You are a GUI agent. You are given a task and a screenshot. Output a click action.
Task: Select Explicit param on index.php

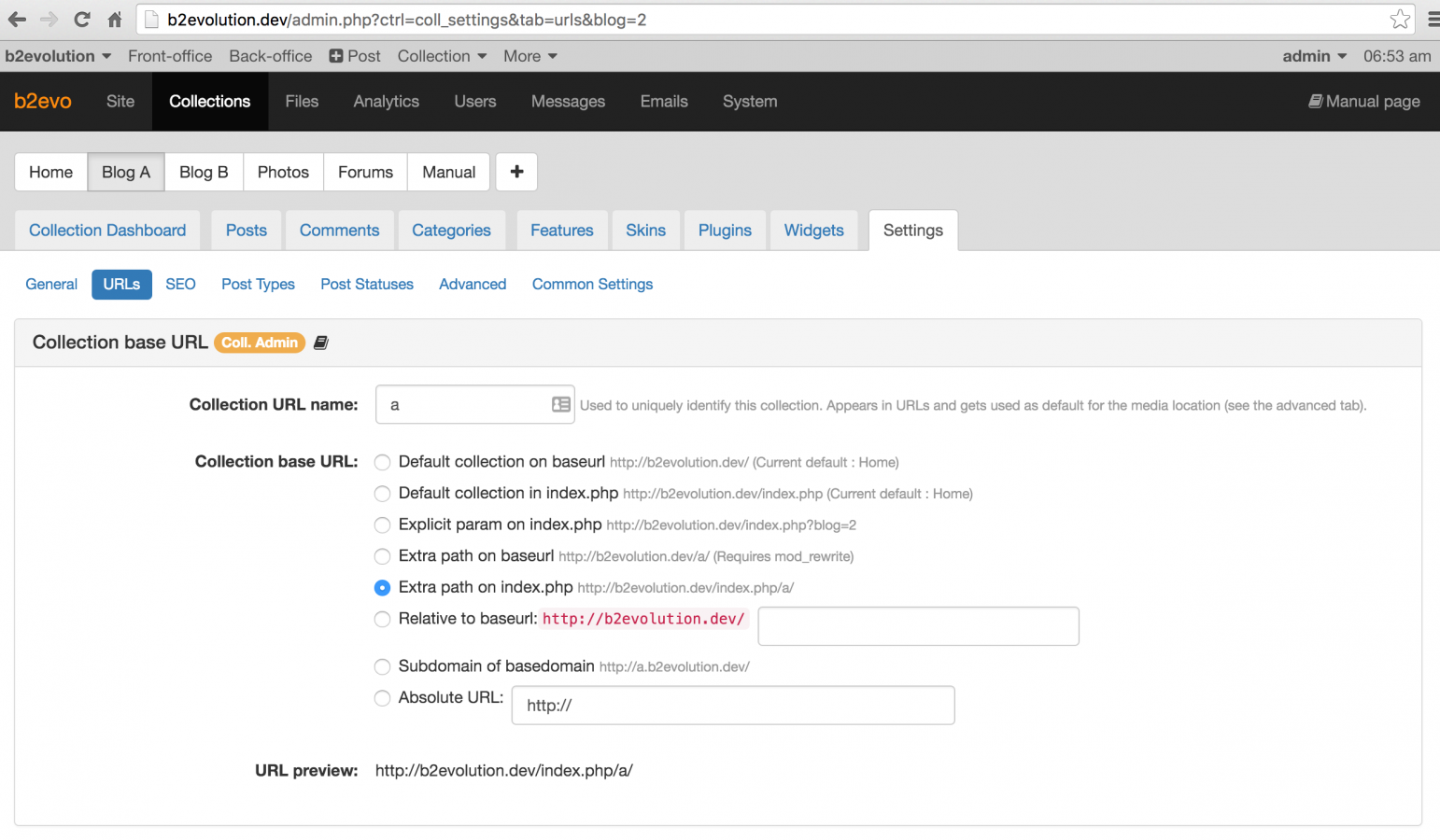382,525
